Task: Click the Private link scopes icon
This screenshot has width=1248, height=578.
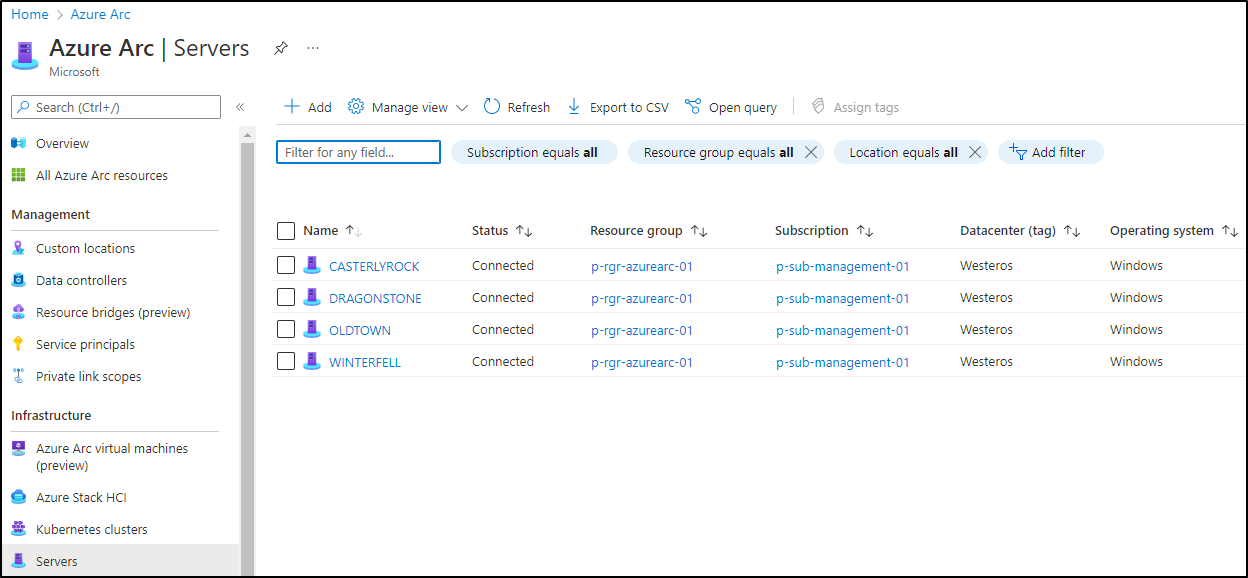Action: click(x=18, y=377)
